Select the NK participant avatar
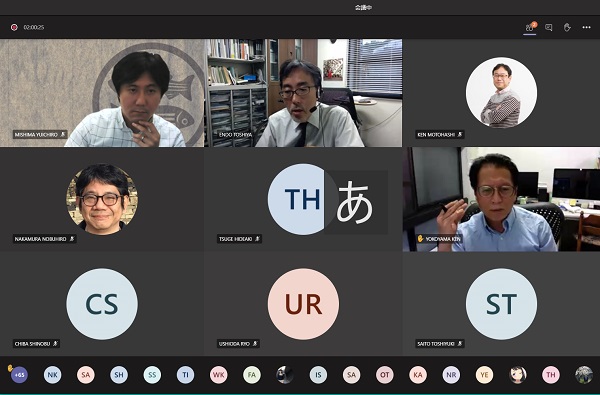 tap(52, 375)
